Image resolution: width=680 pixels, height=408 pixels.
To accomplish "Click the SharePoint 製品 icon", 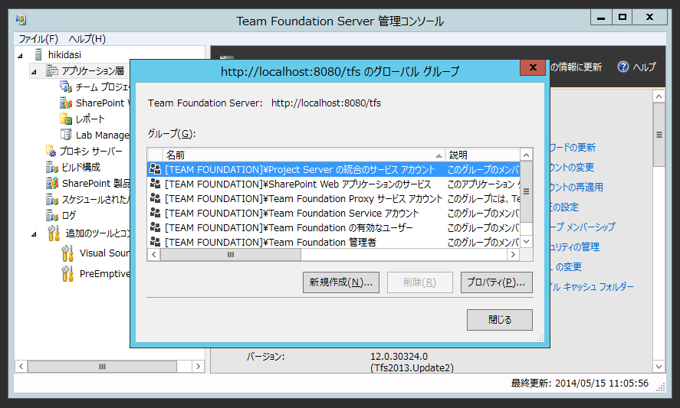I will pyautogui.click(x=52, y=183).
